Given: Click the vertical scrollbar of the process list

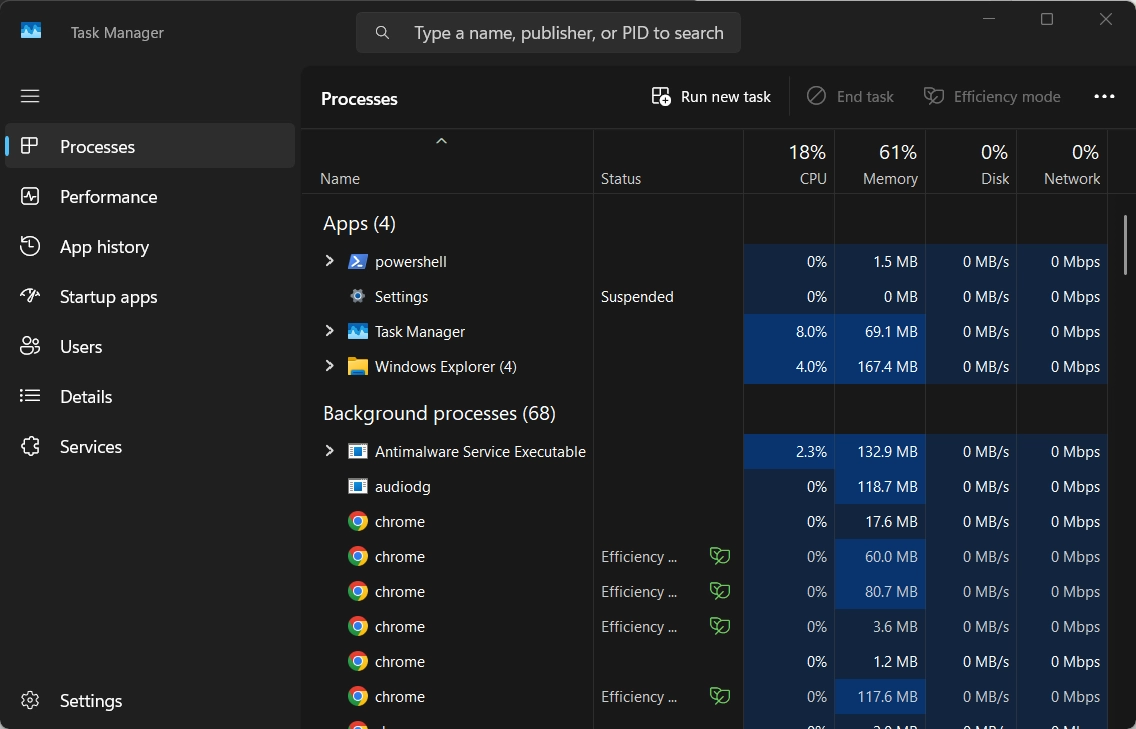Looking at the screenshot, I should click(1125, 245).
